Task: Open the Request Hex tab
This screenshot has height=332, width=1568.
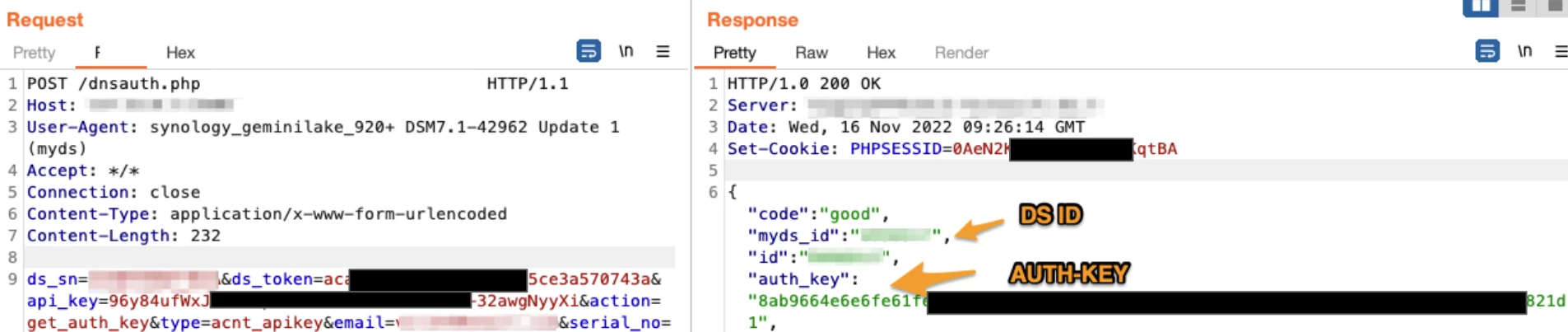Action: tap(180, 53)
